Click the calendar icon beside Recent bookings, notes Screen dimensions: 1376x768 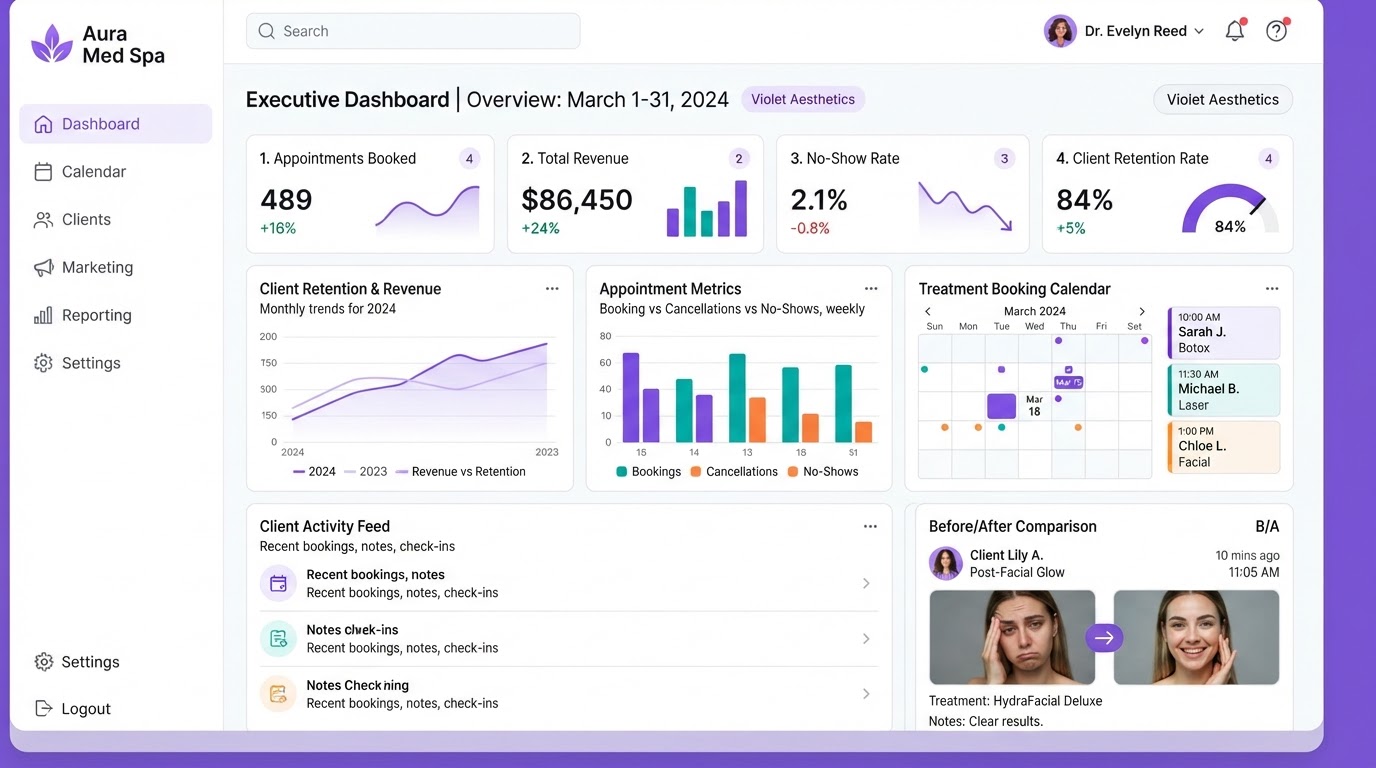pyautogui.click(x=278, y=583)
